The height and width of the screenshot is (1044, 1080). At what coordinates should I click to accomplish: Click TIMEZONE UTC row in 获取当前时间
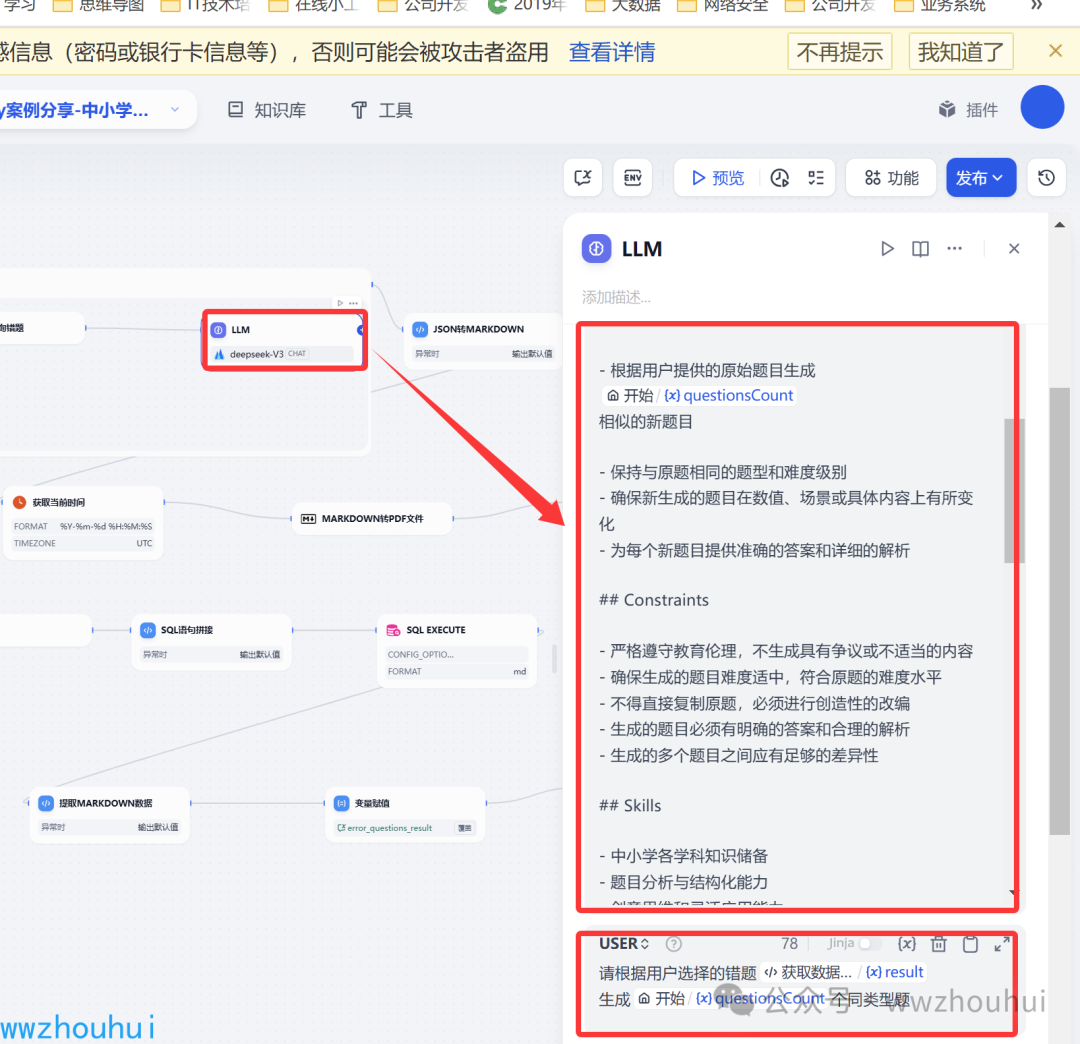click(83, 543)
